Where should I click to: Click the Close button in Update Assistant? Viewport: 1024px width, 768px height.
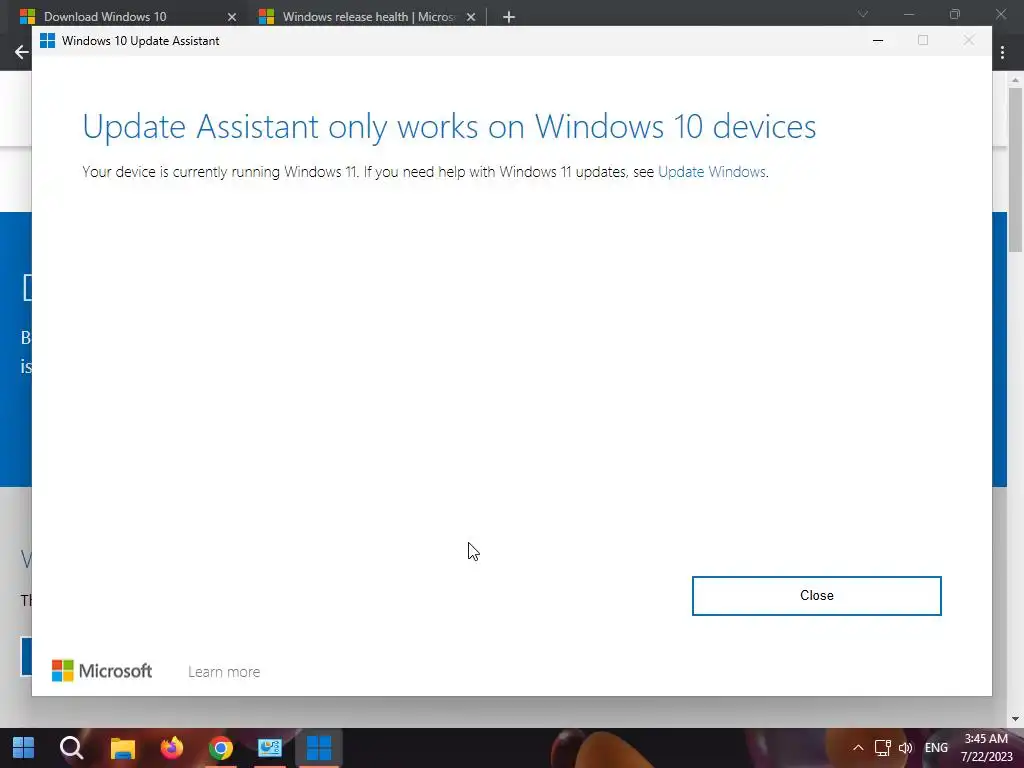tap(816, 596)
